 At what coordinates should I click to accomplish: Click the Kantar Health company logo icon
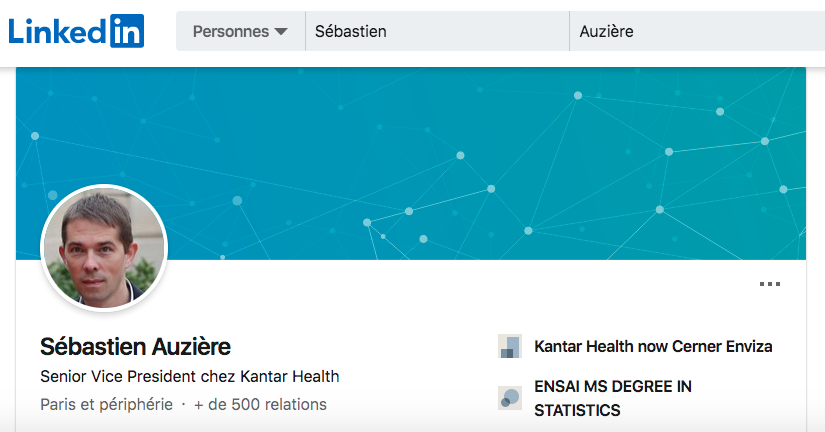tap(510, 346)
